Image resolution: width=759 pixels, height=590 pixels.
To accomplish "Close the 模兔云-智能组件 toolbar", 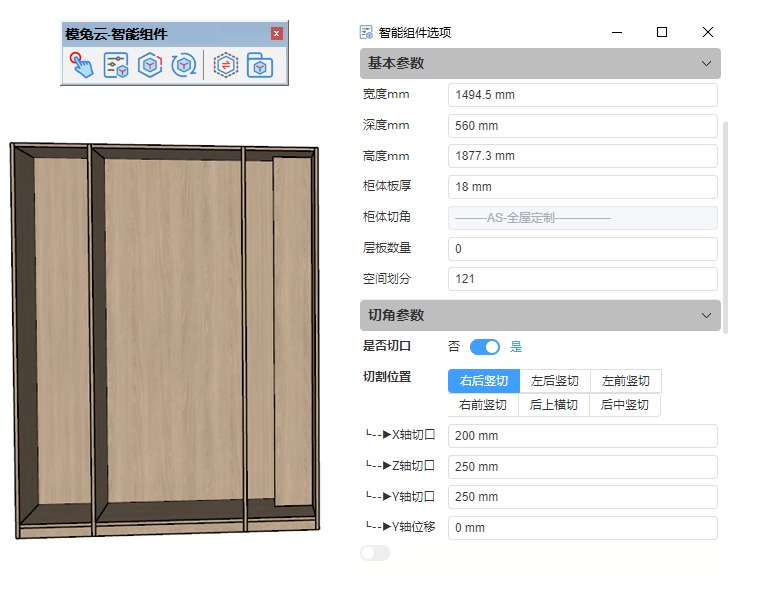I will pos(277,34).
